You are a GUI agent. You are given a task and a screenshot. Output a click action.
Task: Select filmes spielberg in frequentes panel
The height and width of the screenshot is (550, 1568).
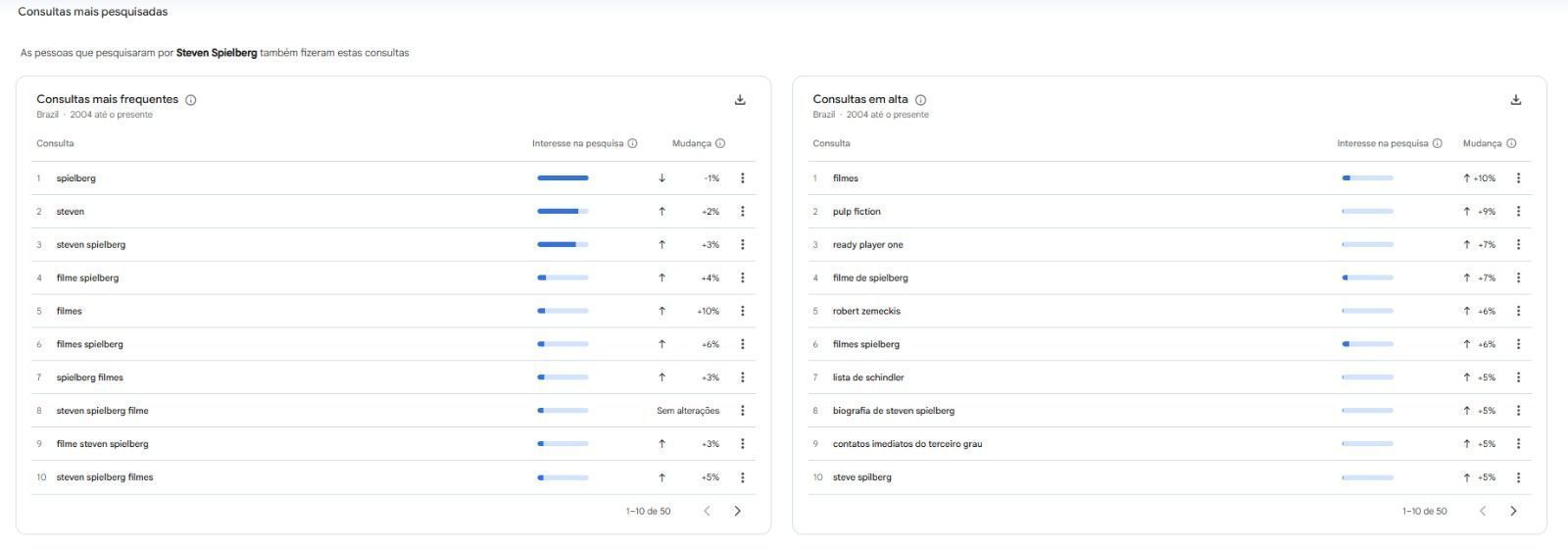pos(90,344)
